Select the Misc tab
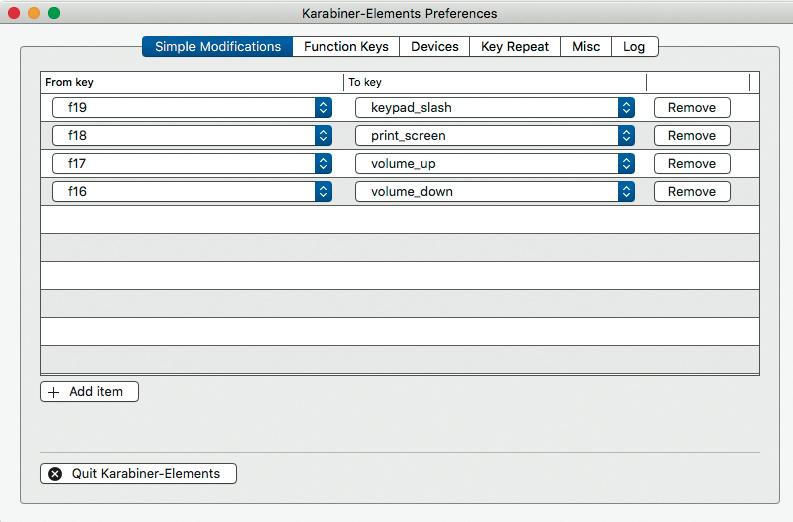 (586, 46)
